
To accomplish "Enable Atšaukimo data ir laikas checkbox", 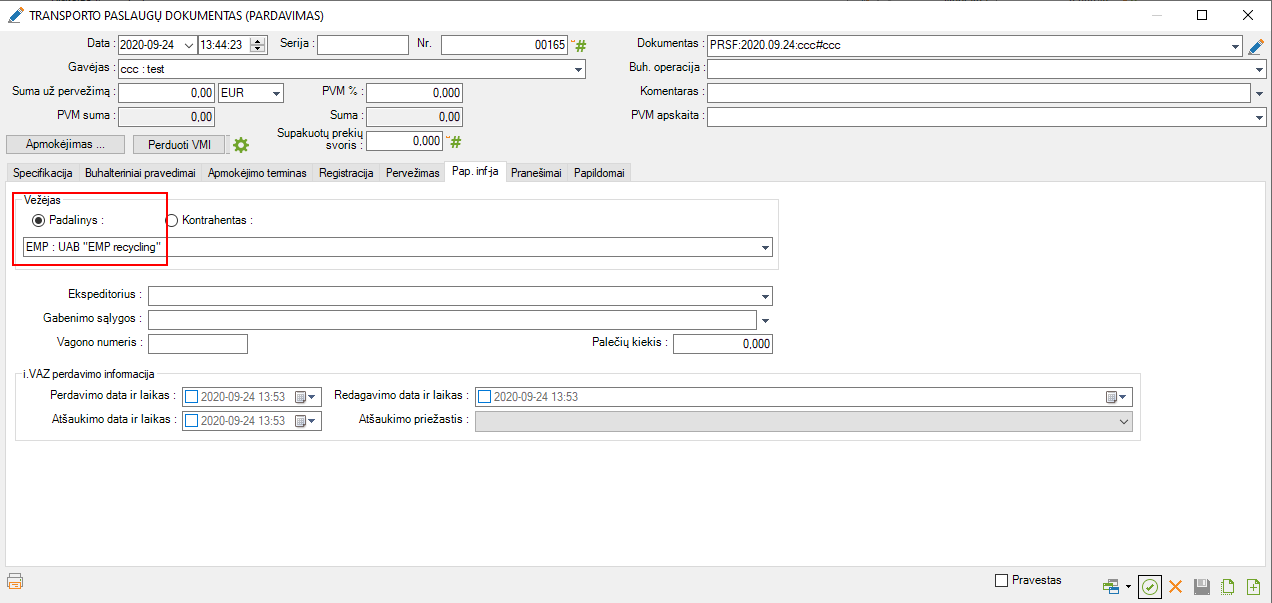I will [x=192, y=421].
